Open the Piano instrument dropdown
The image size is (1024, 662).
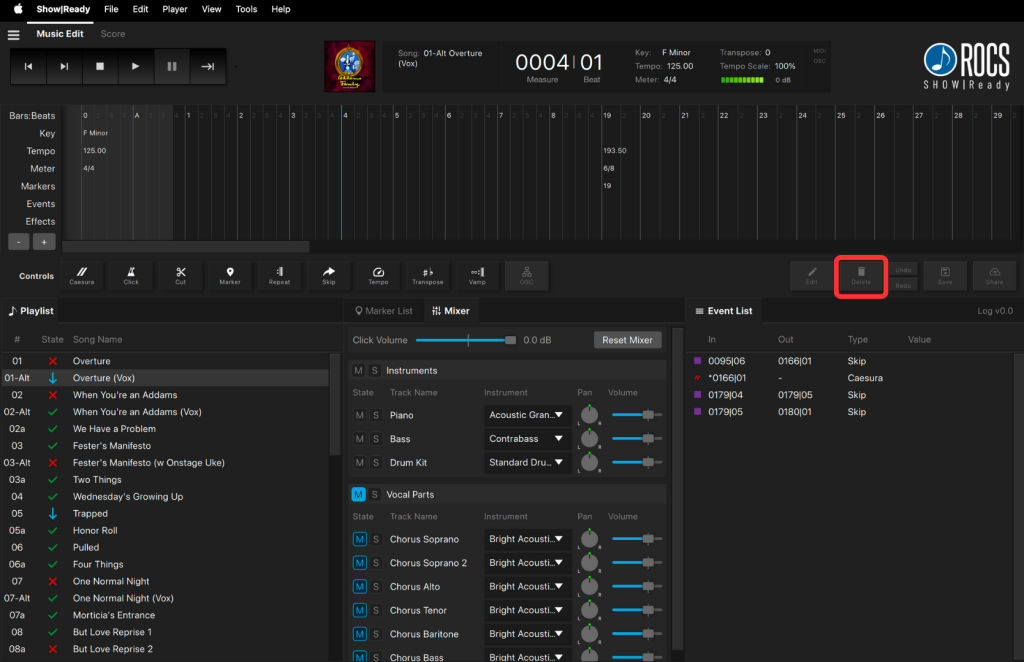coord(526,415)
